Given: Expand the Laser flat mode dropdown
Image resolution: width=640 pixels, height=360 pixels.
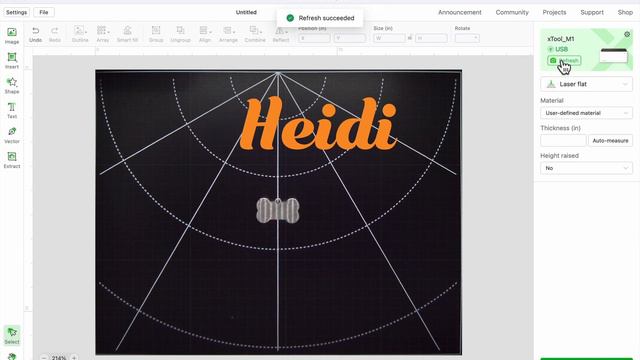Looking at the screenshot, I should point(587,84).
